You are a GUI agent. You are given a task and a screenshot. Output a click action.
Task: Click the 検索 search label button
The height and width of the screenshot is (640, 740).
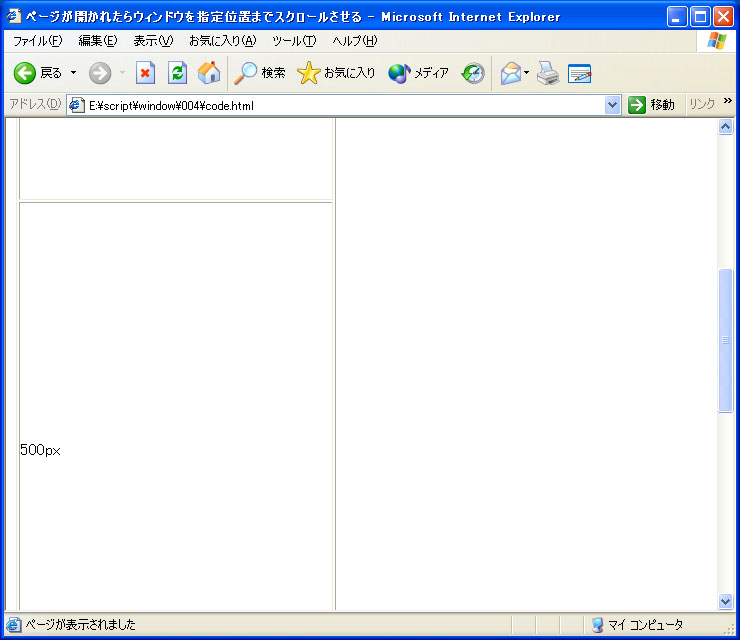pos(273,73)
